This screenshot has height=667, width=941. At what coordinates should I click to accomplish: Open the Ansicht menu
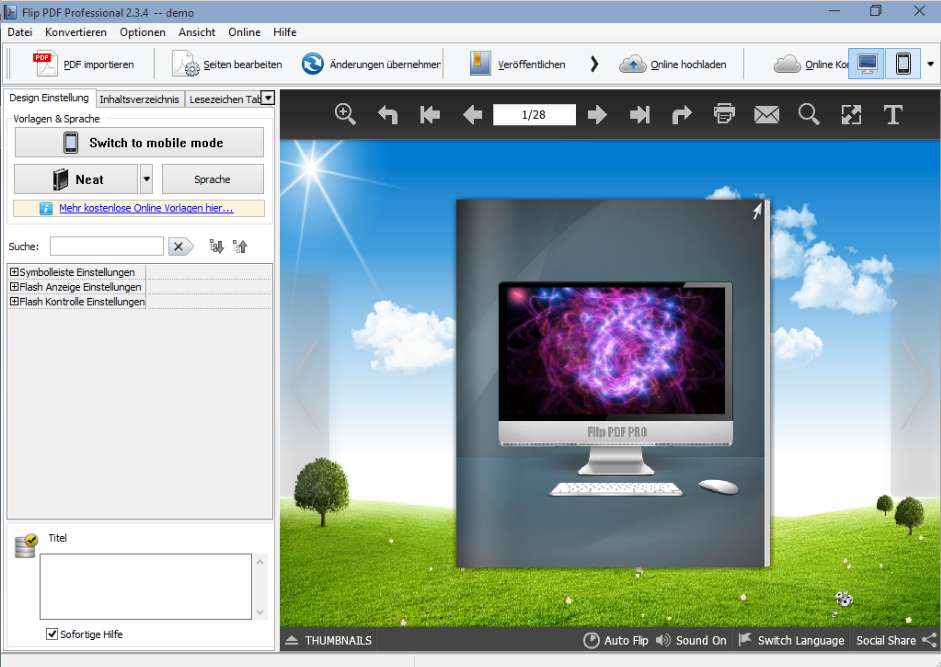(197, 32)
